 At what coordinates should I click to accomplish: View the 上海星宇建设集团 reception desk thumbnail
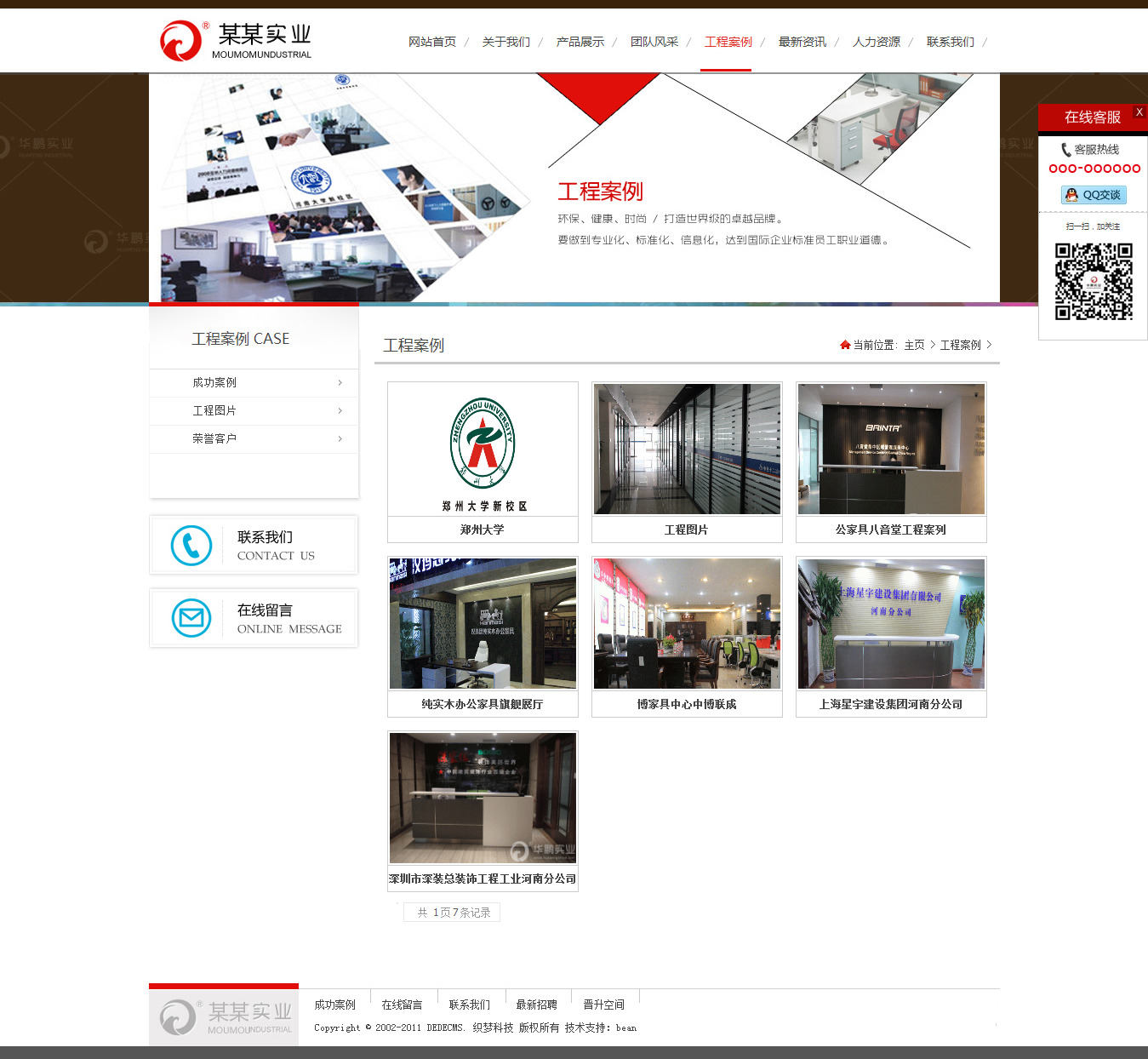(x=891, y=624)
